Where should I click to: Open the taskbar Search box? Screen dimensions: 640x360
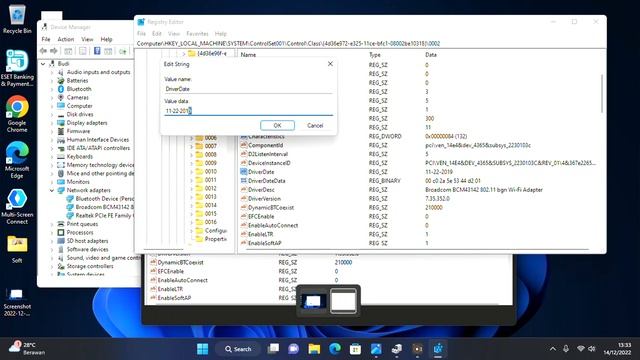click(238, 349)
